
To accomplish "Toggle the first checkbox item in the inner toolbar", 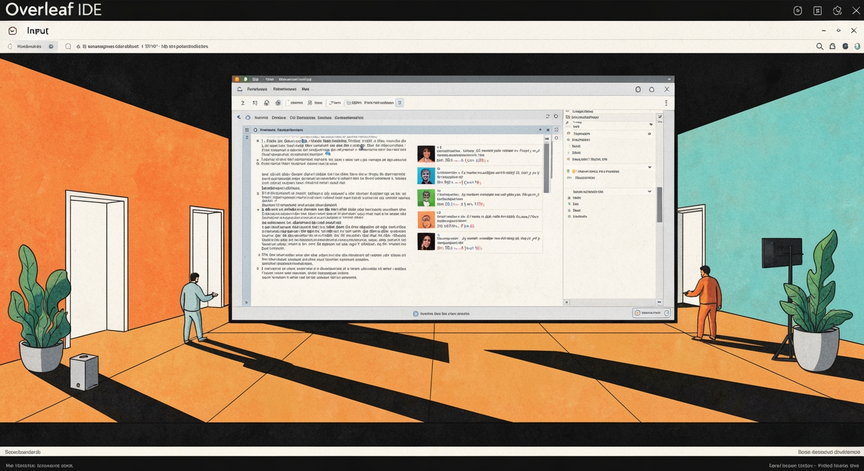I will [x=289, y=102].
